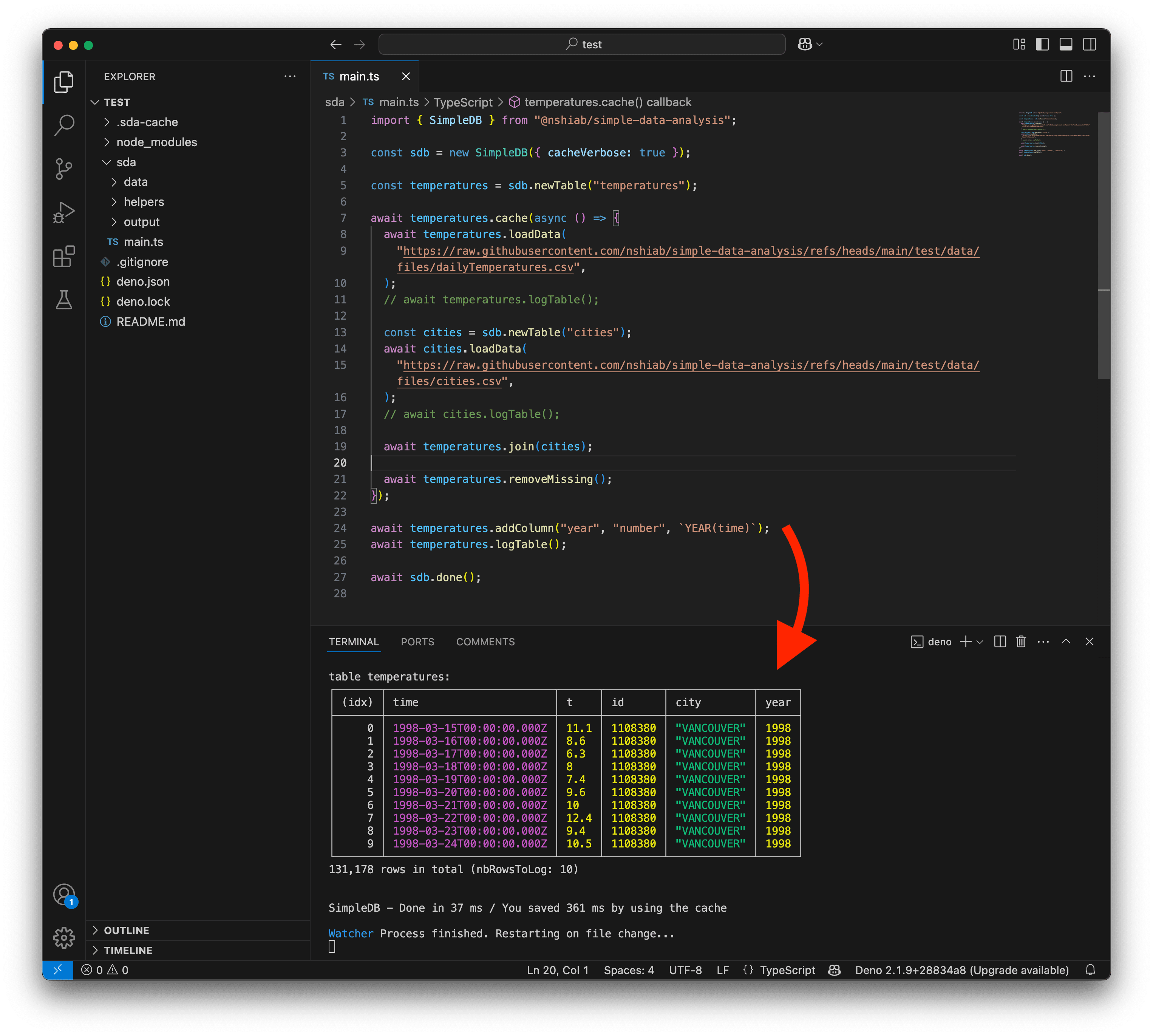
Task: Close the main.ts editor tab
Action: (x=406, y=76)
